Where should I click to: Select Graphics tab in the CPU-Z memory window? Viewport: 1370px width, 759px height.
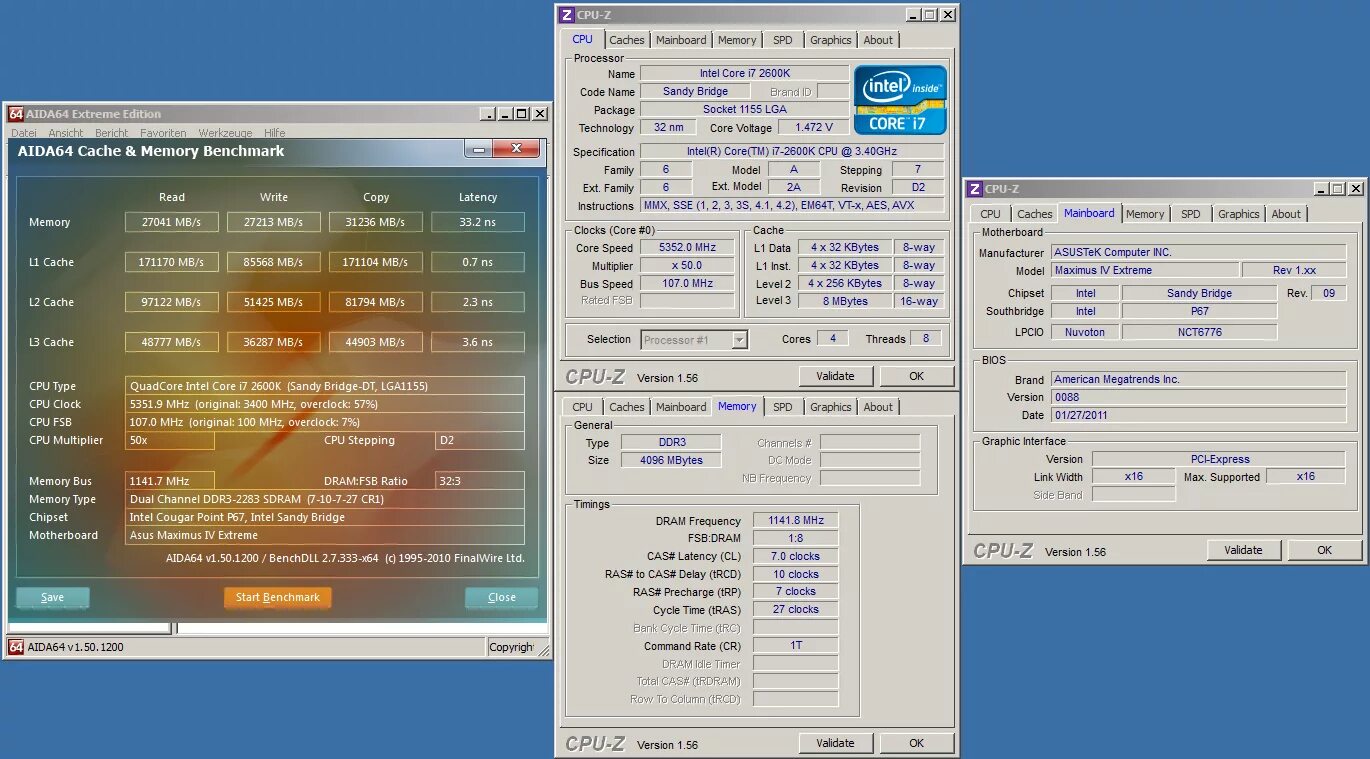tap(831, 407)
